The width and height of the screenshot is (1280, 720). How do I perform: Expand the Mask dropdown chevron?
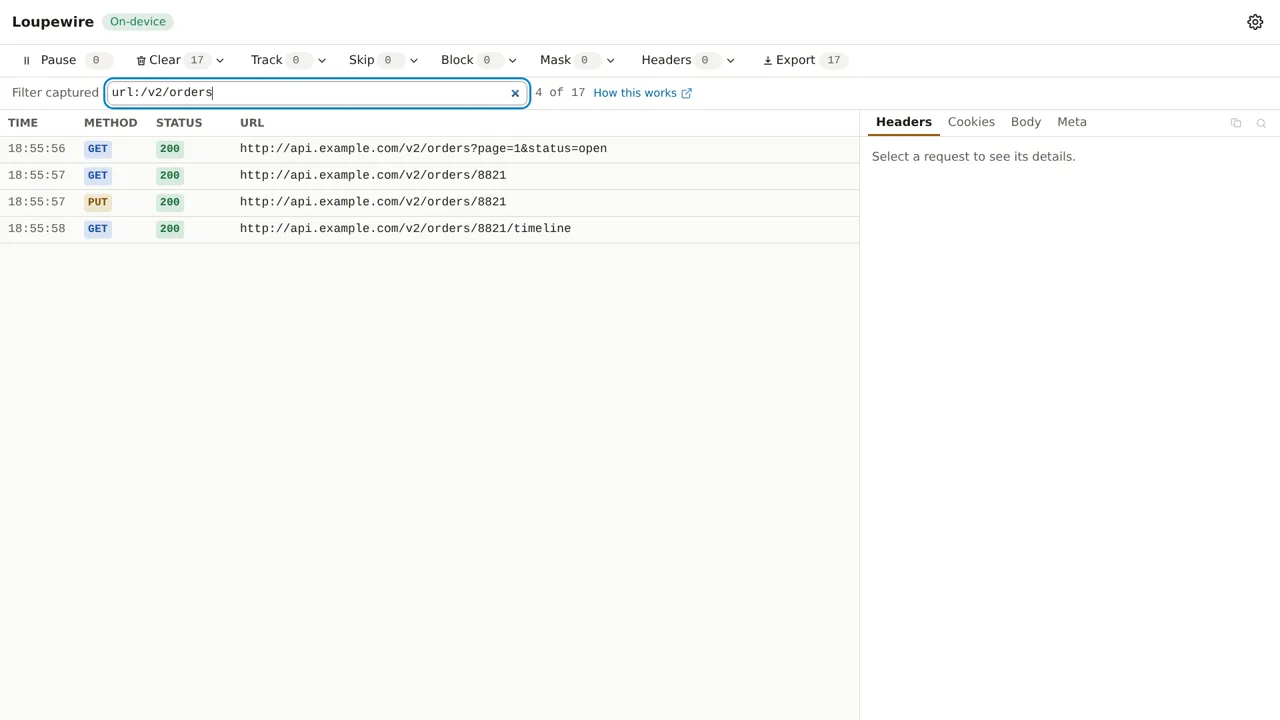pyautogui.click(x=610, y=61)
